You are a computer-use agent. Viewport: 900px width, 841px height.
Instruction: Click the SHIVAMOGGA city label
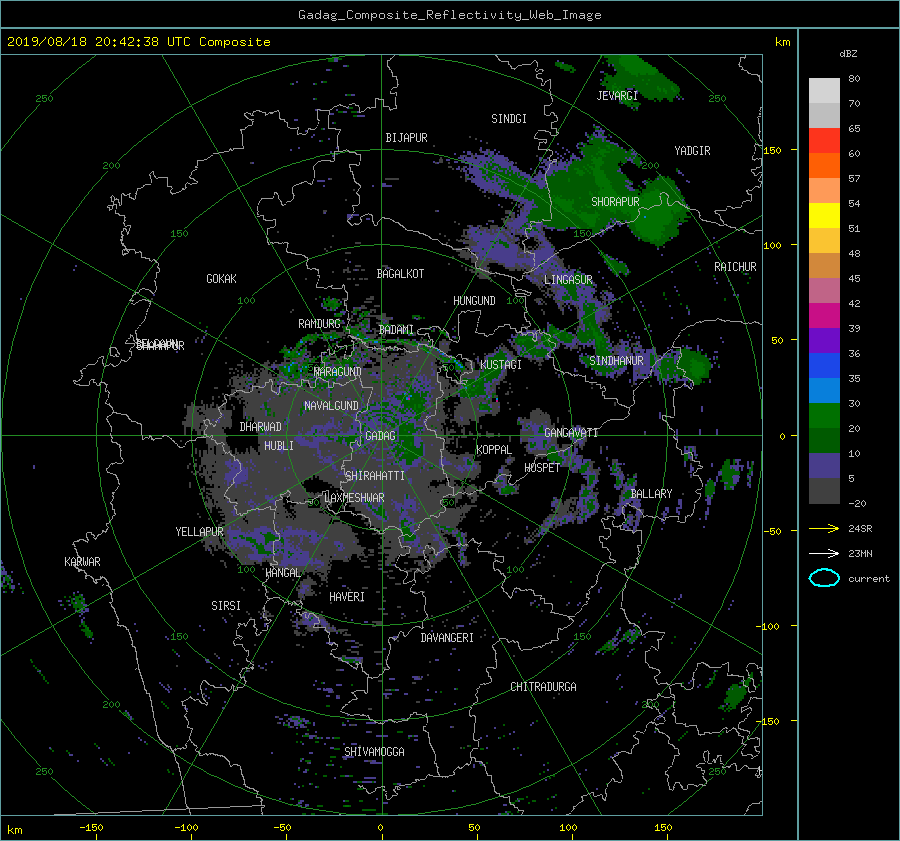point(374,752)
